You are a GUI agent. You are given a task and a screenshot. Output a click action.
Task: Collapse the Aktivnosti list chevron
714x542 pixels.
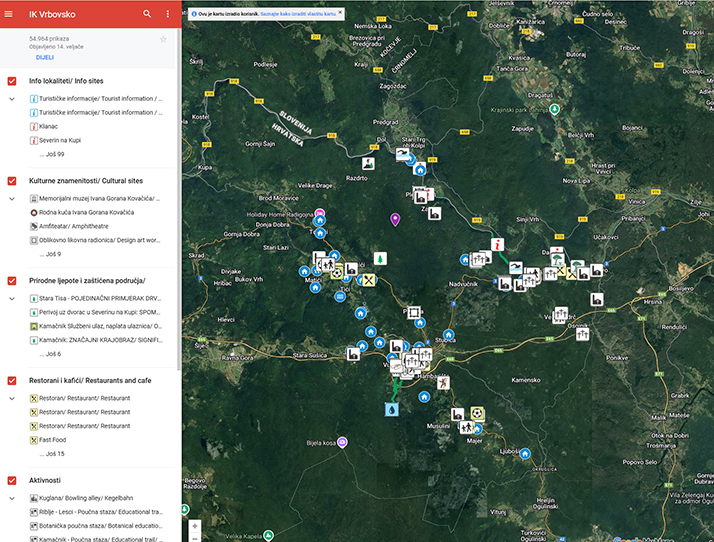[x=12, y=498]
